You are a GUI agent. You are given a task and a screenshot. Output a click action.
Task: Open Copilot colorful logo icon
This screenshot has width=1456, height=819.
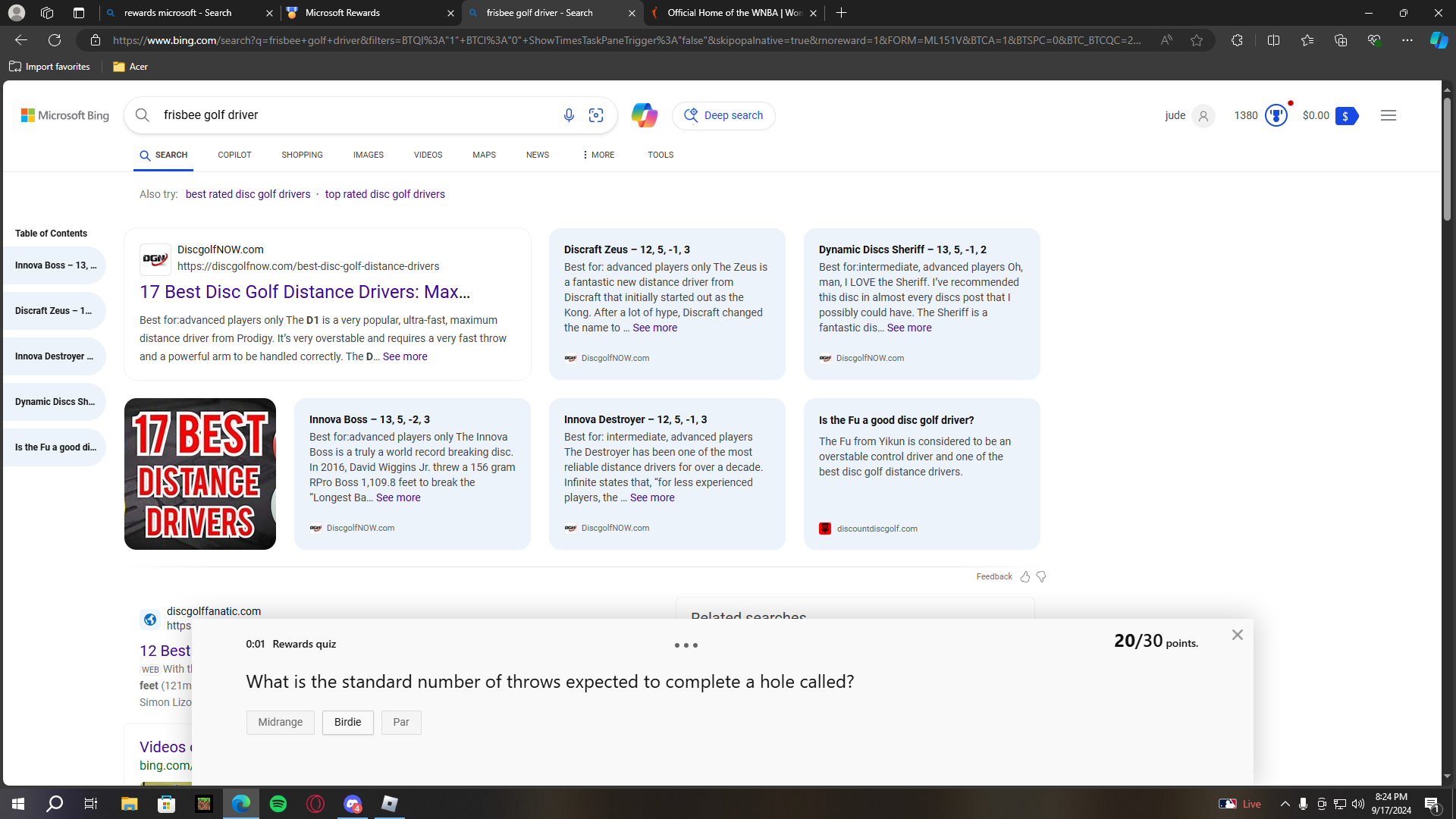click(644, 115)
